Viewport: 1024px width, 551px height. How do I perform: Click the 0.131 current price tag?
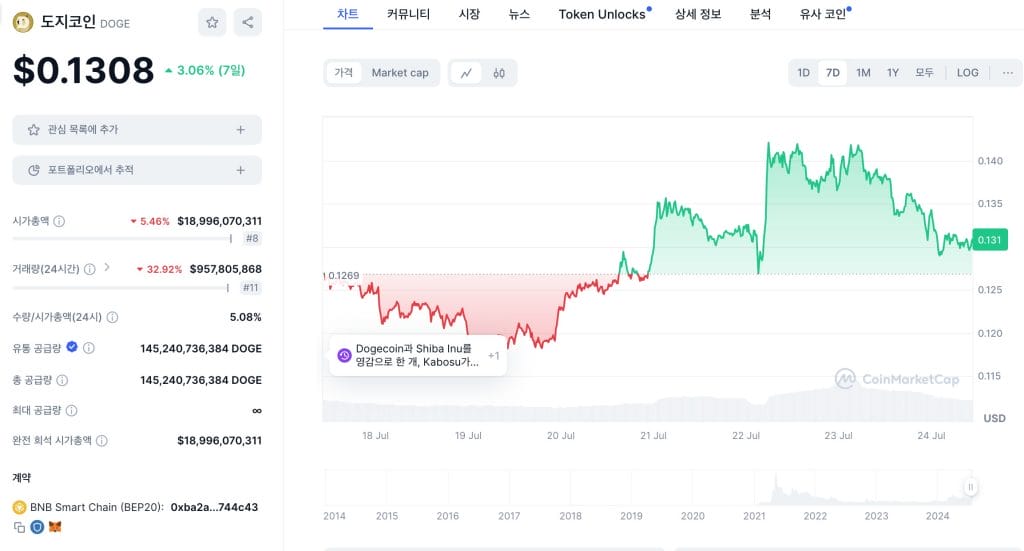[989, 240]
